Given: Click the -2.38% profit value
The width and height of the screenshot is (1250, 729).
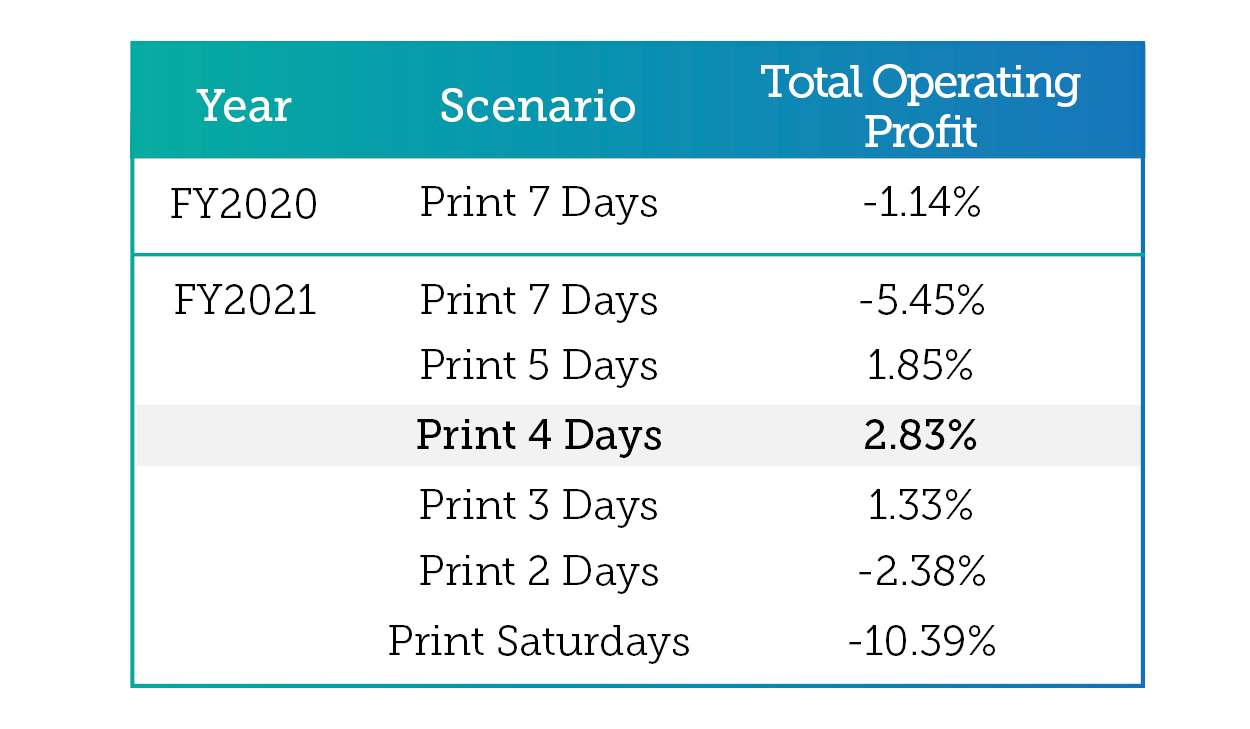Looking at the screenshot, I should tap(921, 573).
